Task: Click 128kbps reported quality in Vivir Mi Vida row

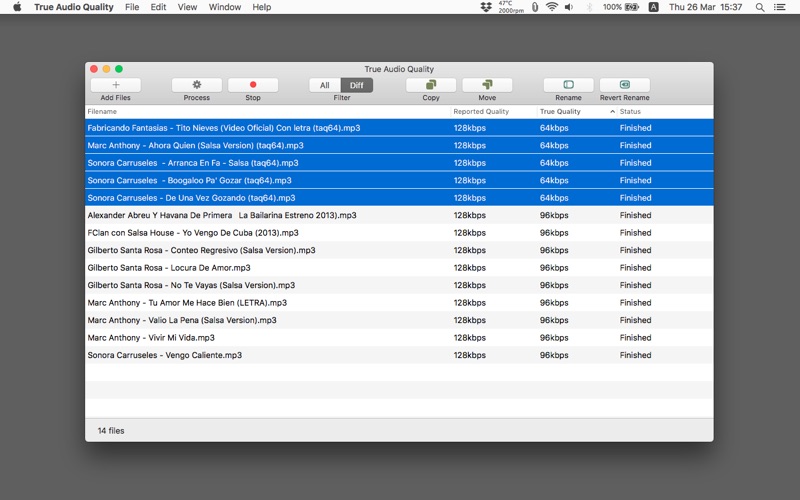Action: click(x=469, y=337)
